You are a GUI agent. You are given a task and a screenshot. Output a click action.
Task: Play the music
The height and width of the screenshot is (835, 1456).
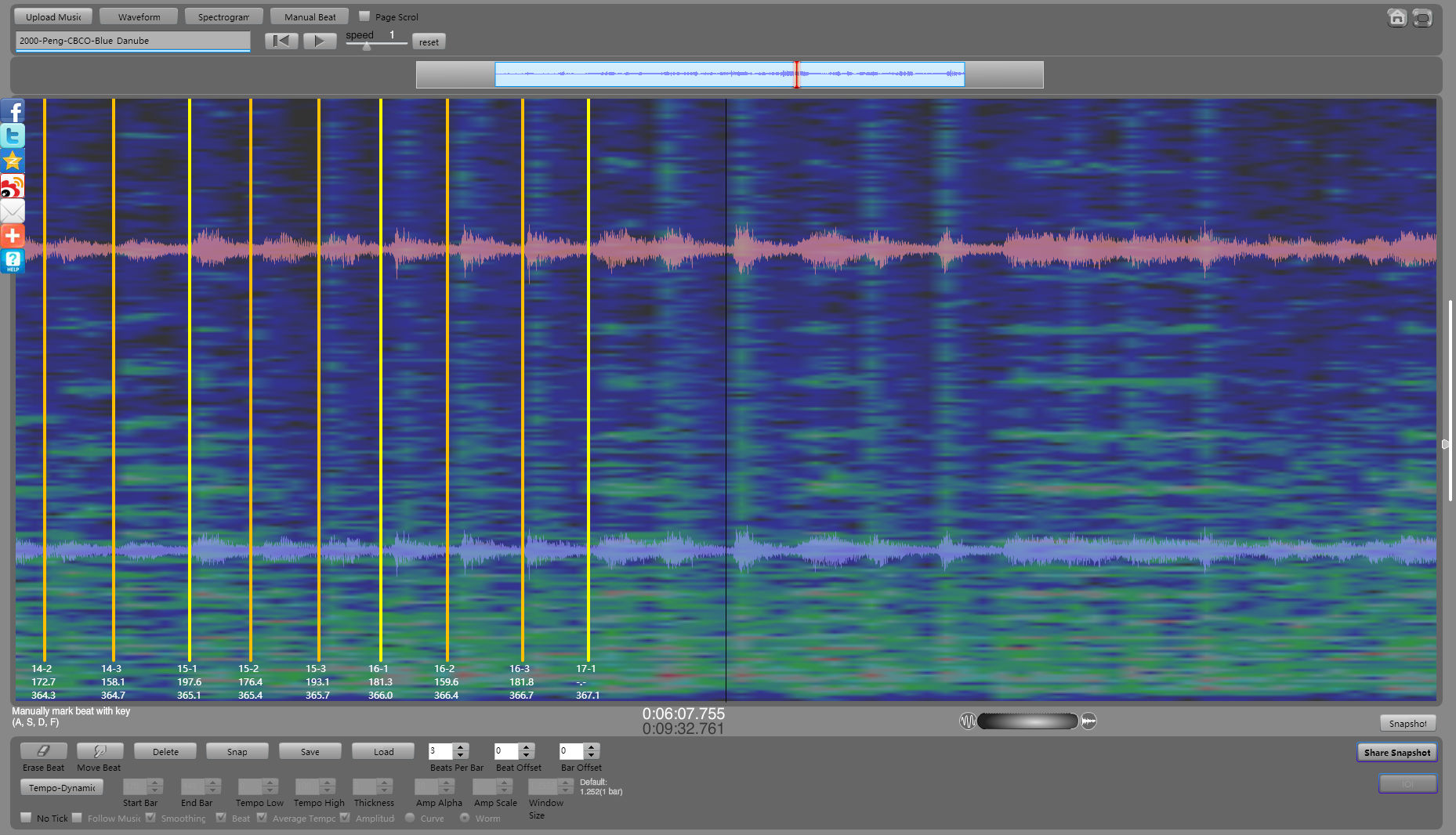point(320,42)
